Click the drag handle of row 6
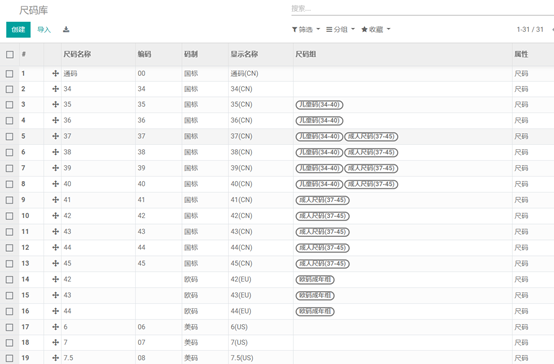 coord(55,152)
